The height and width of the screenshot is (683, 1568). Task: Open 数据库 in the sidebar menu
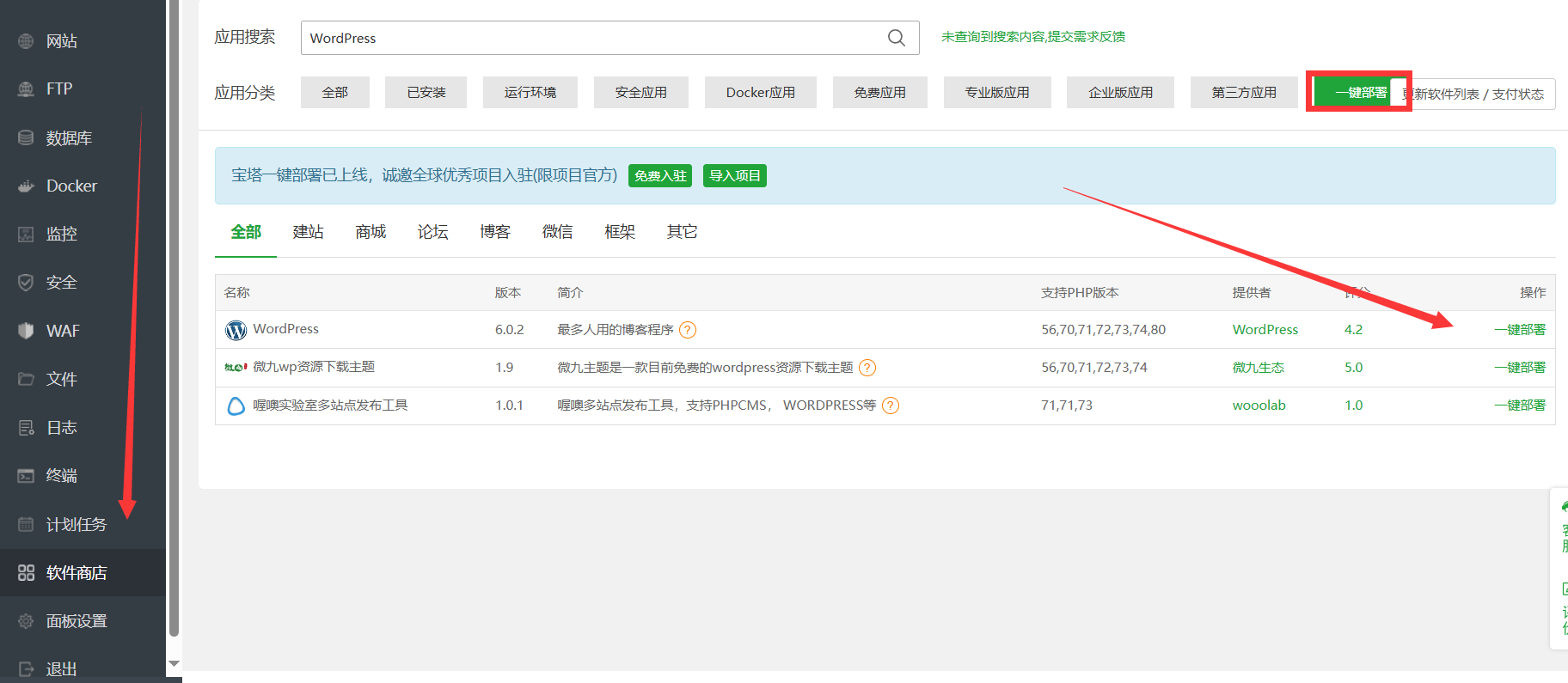pyautogui.click(x=69, y=137)
